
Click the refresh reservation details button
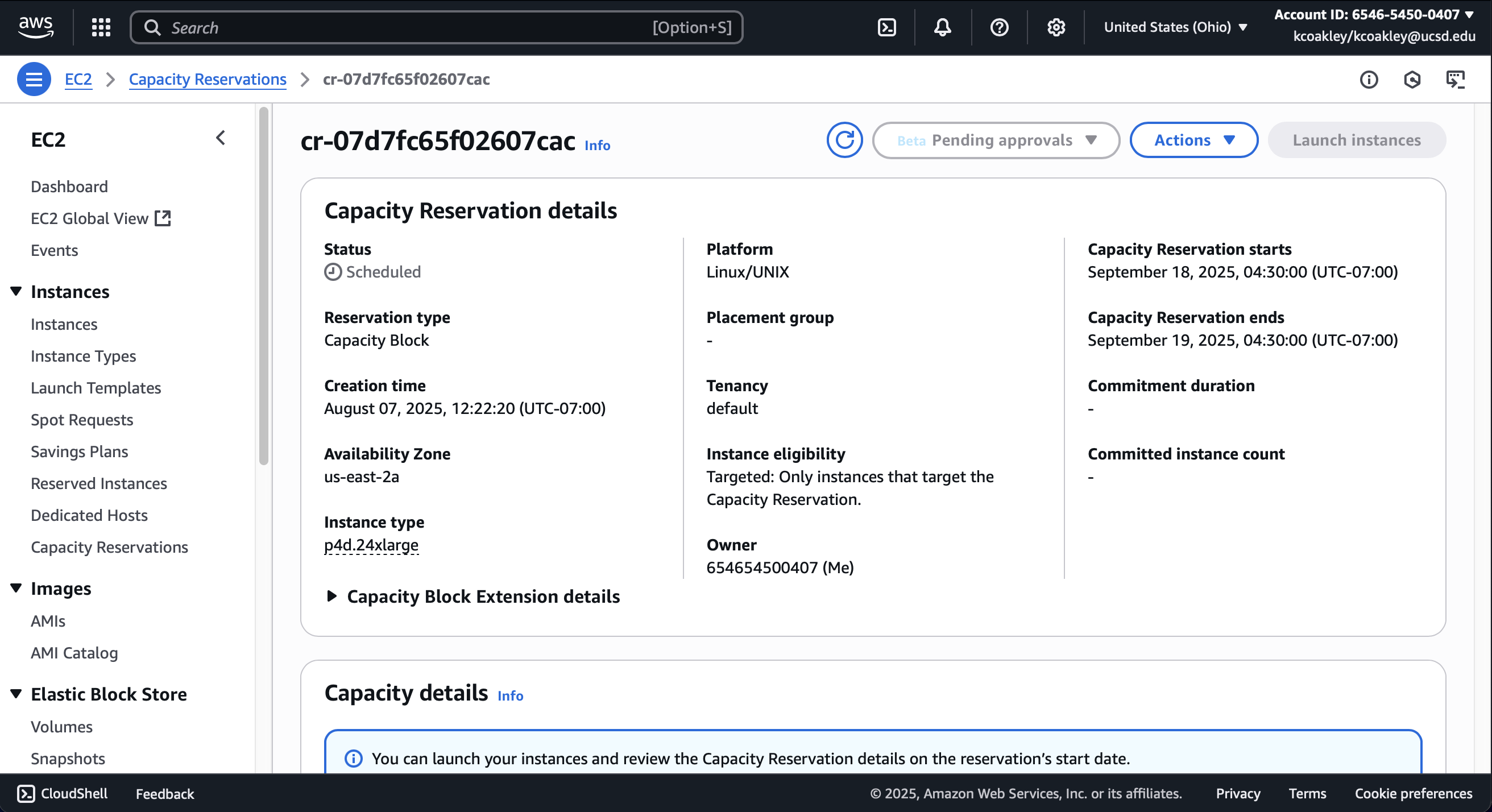(844, 140)
